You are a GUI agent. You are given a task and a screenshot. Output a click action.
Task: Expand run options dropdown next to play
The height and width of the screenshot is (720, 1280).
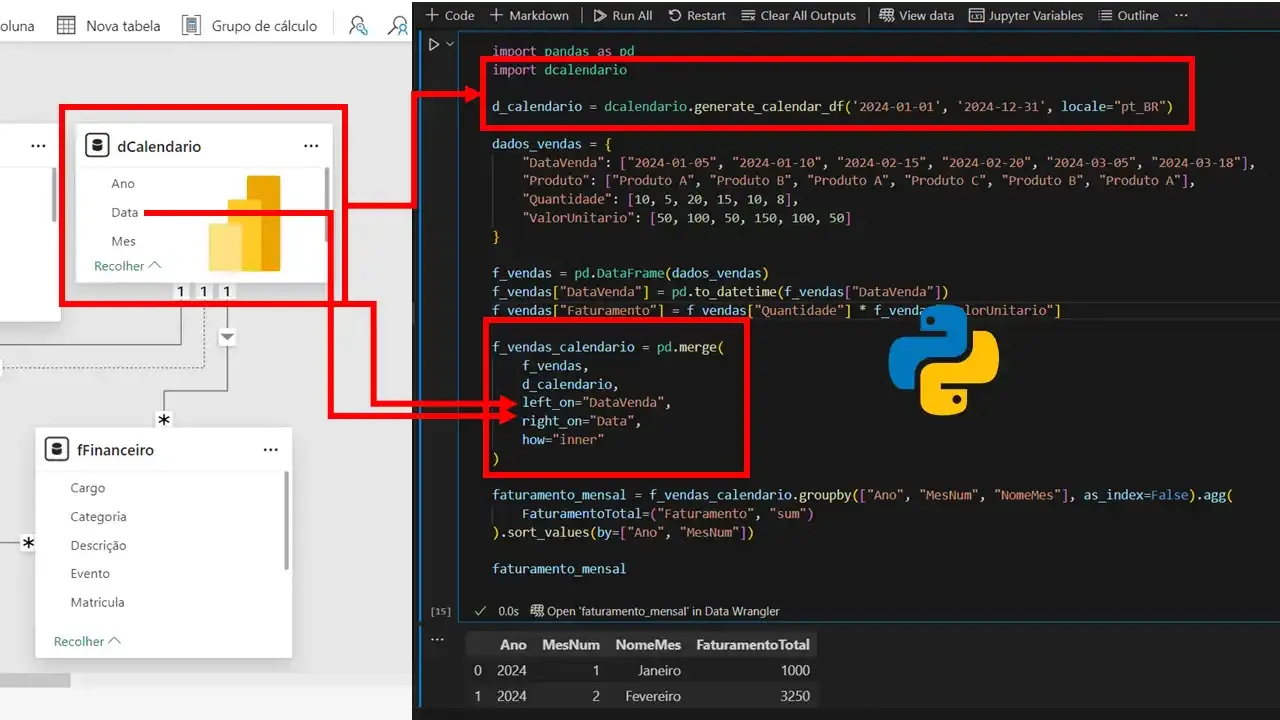(450, 44)
